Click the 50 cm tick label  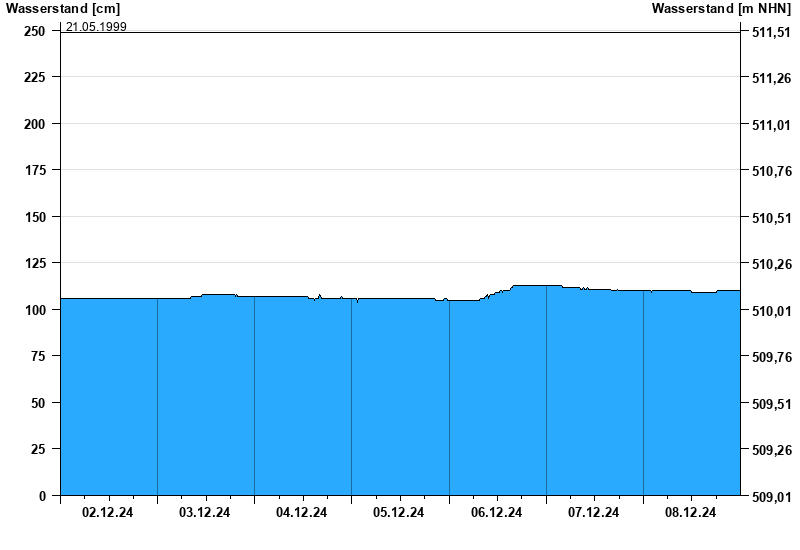pyautogui.click(x=39, y=403)
